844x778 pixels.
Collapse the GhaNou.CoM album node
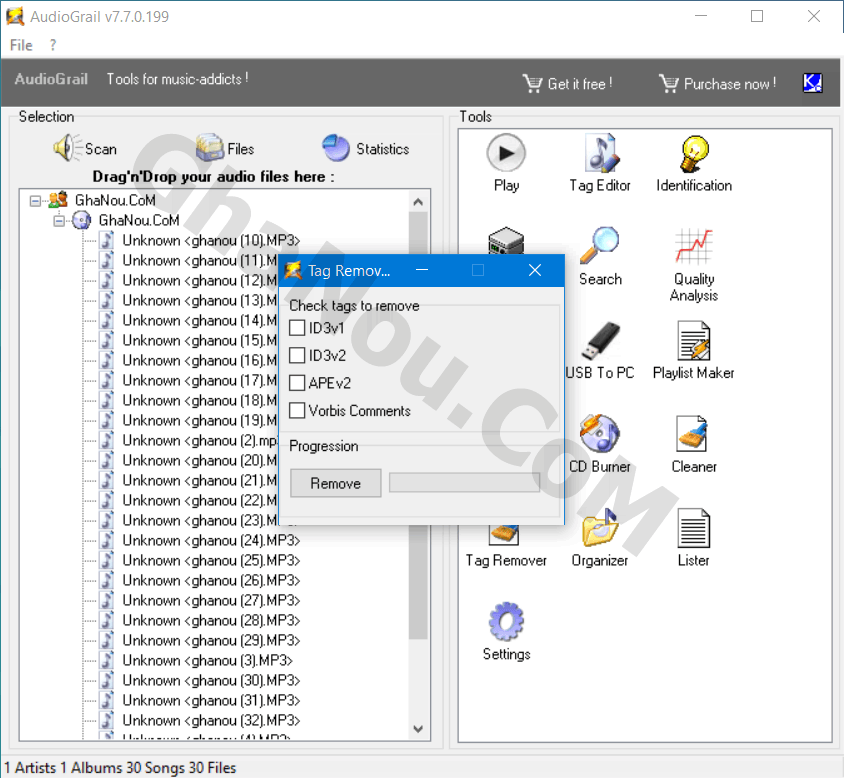59,221
